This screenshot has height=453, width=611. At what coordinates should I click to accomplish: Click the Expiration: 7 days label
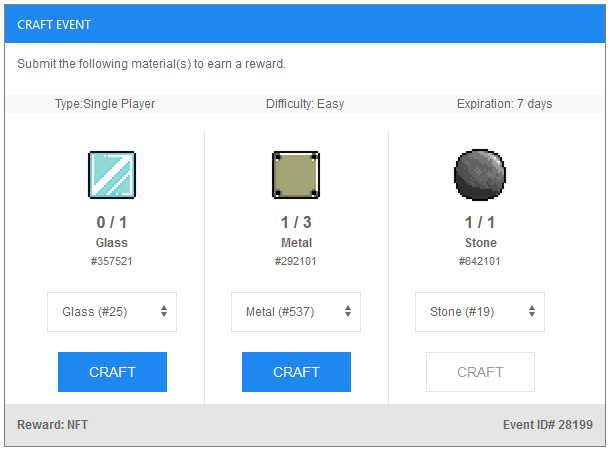pyautogui.click(x=505, y=104)
